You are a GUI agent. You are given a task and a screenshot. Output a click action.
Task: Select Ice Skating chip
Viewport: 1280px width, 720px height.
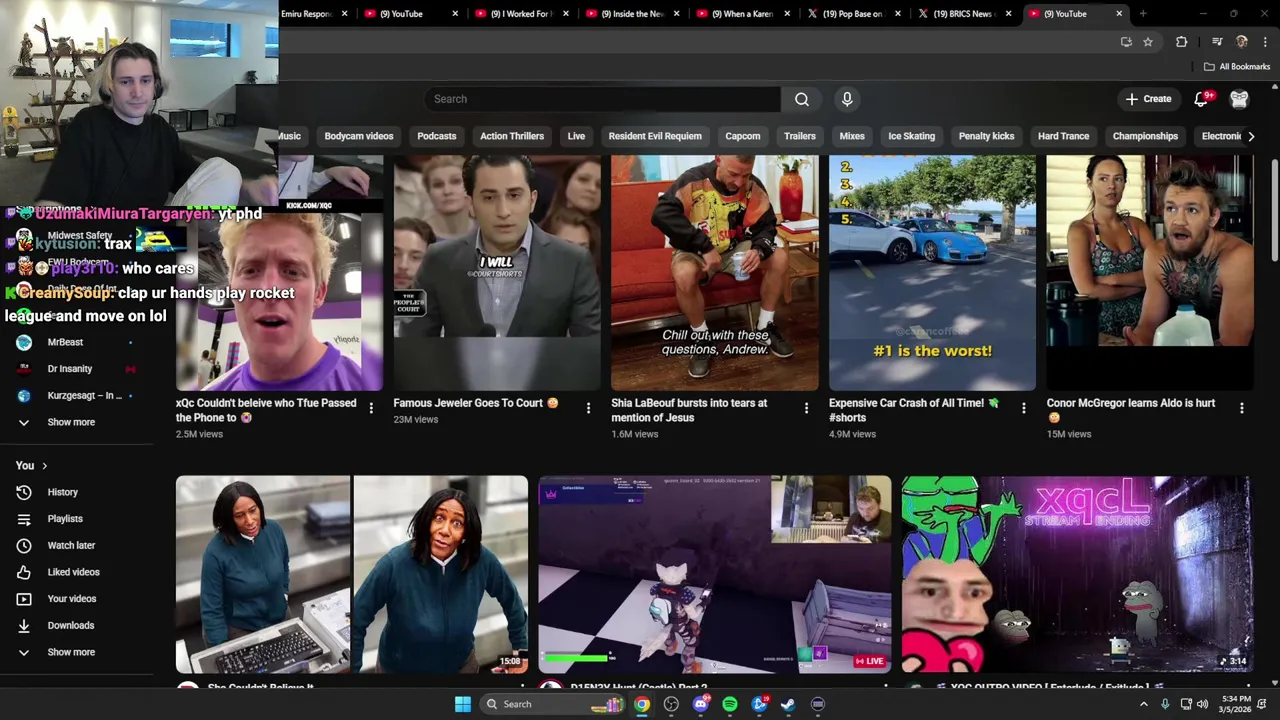pos(912,136)
